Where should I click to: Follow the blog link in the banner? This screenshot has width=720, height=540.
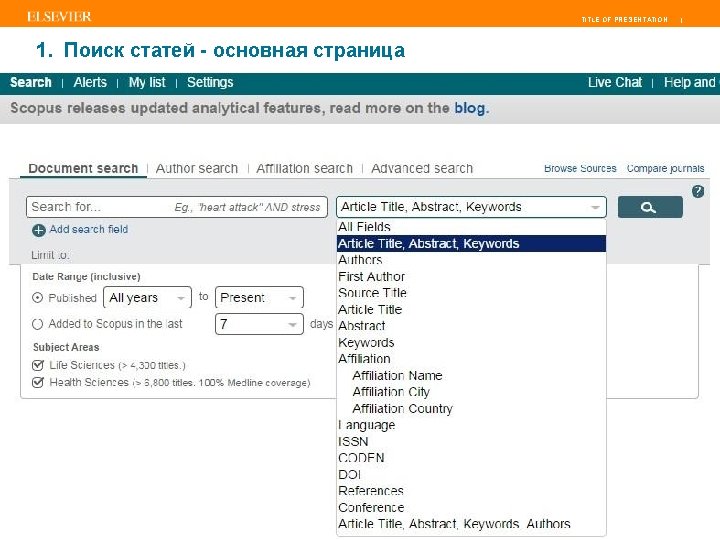[x=470, y=108]
